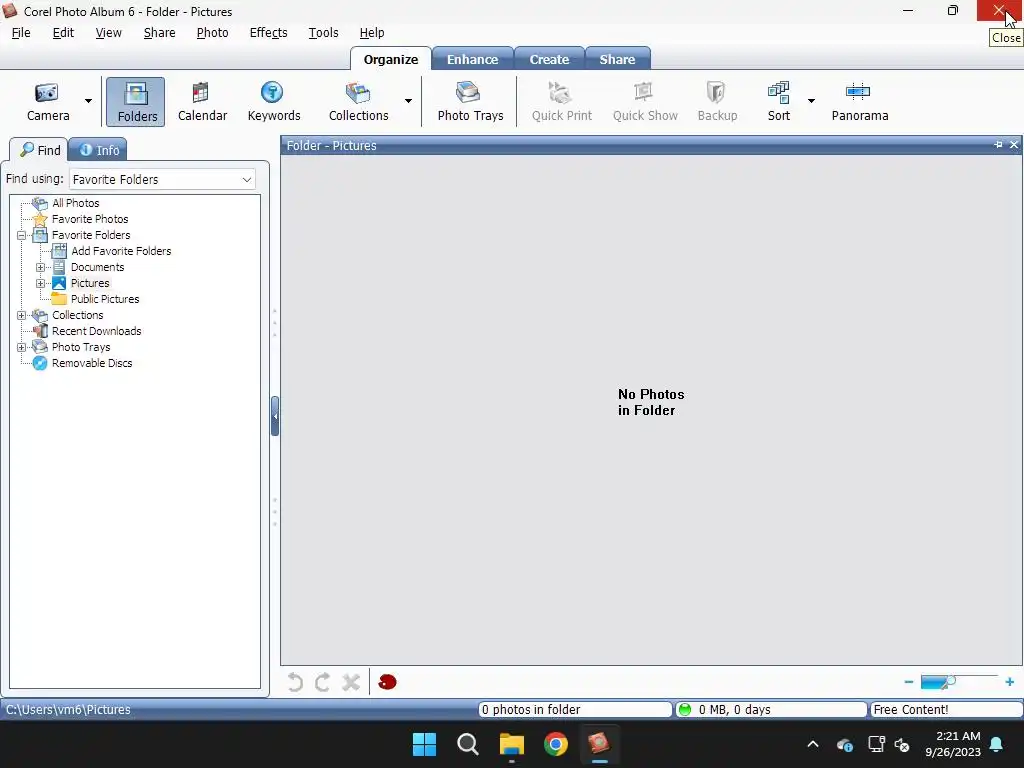1024x768 pixels.
Task: Open the Find using Favorite Folders dropdown
Action: pos(162,179)
